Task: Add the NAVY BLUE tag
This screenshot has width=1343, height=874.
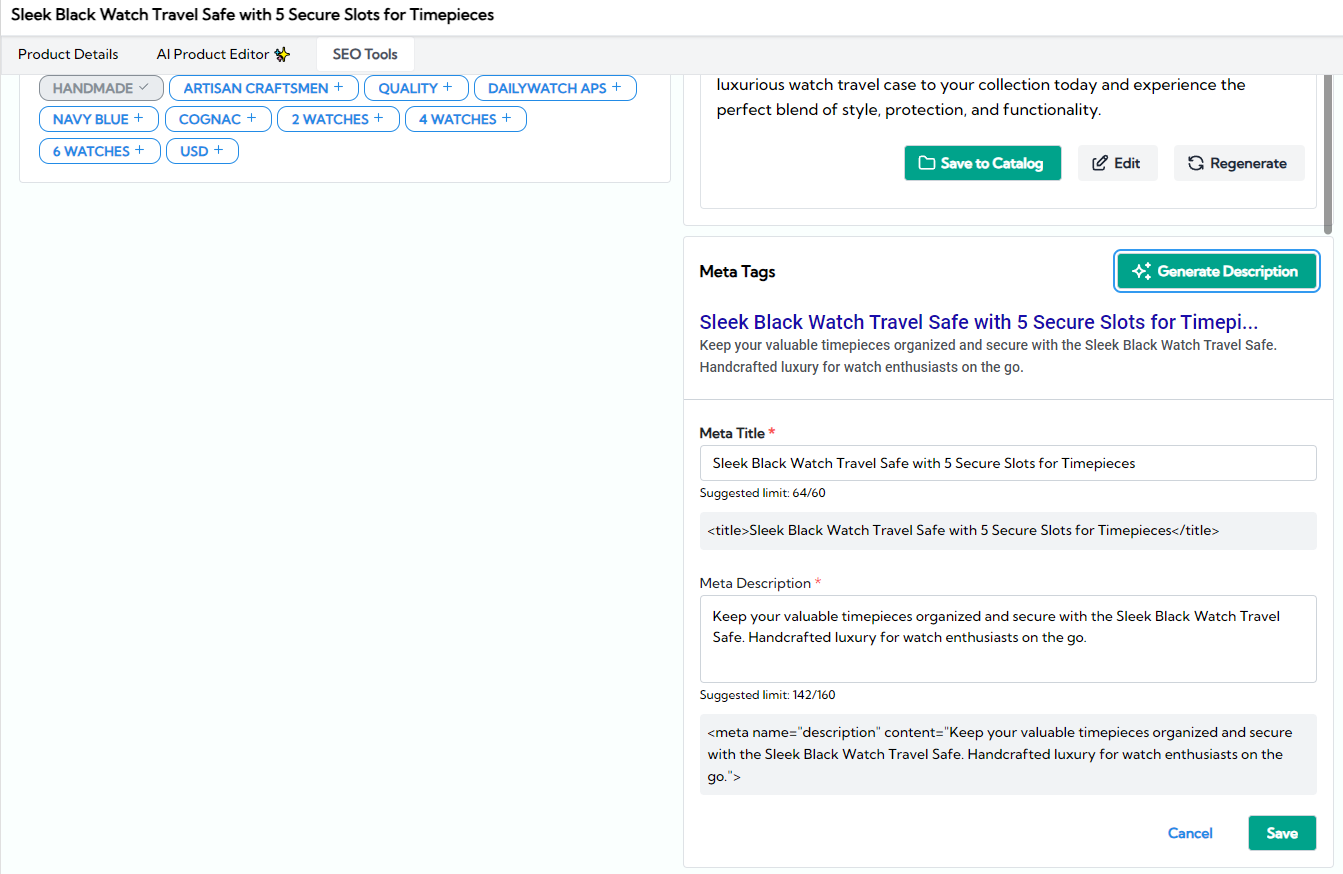Action: click(99, 119)
